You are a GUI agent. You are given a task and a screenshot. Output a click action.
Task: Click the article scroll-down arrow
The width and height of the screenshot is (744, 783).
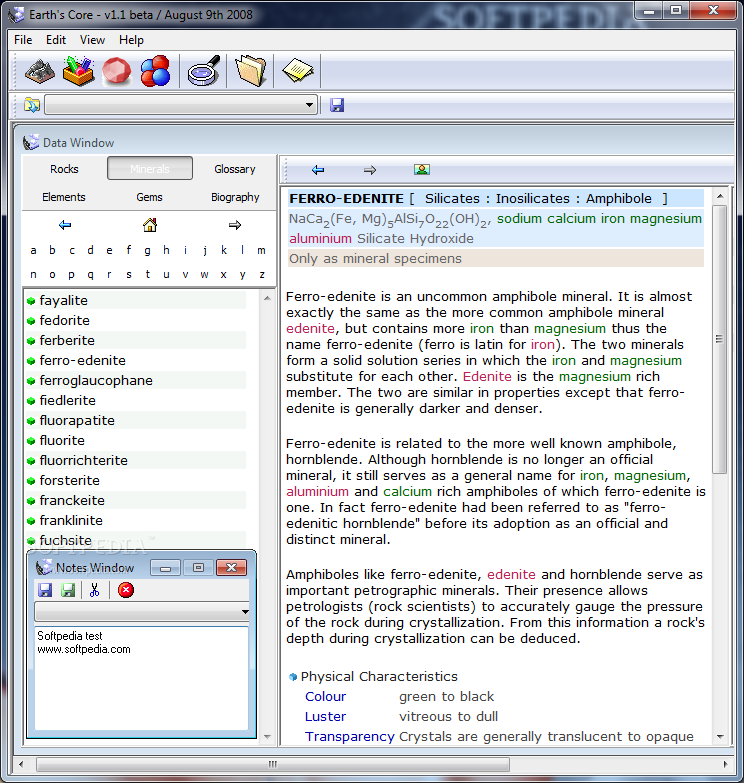pyautogui.click(x=720, y=737)
